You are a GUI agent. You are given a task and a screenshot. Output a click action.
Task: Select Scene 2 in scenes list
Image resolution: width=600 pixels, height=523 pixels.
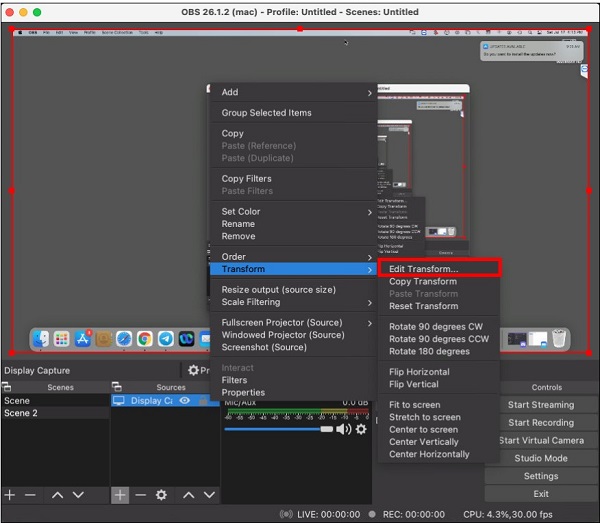pos(55,413)
